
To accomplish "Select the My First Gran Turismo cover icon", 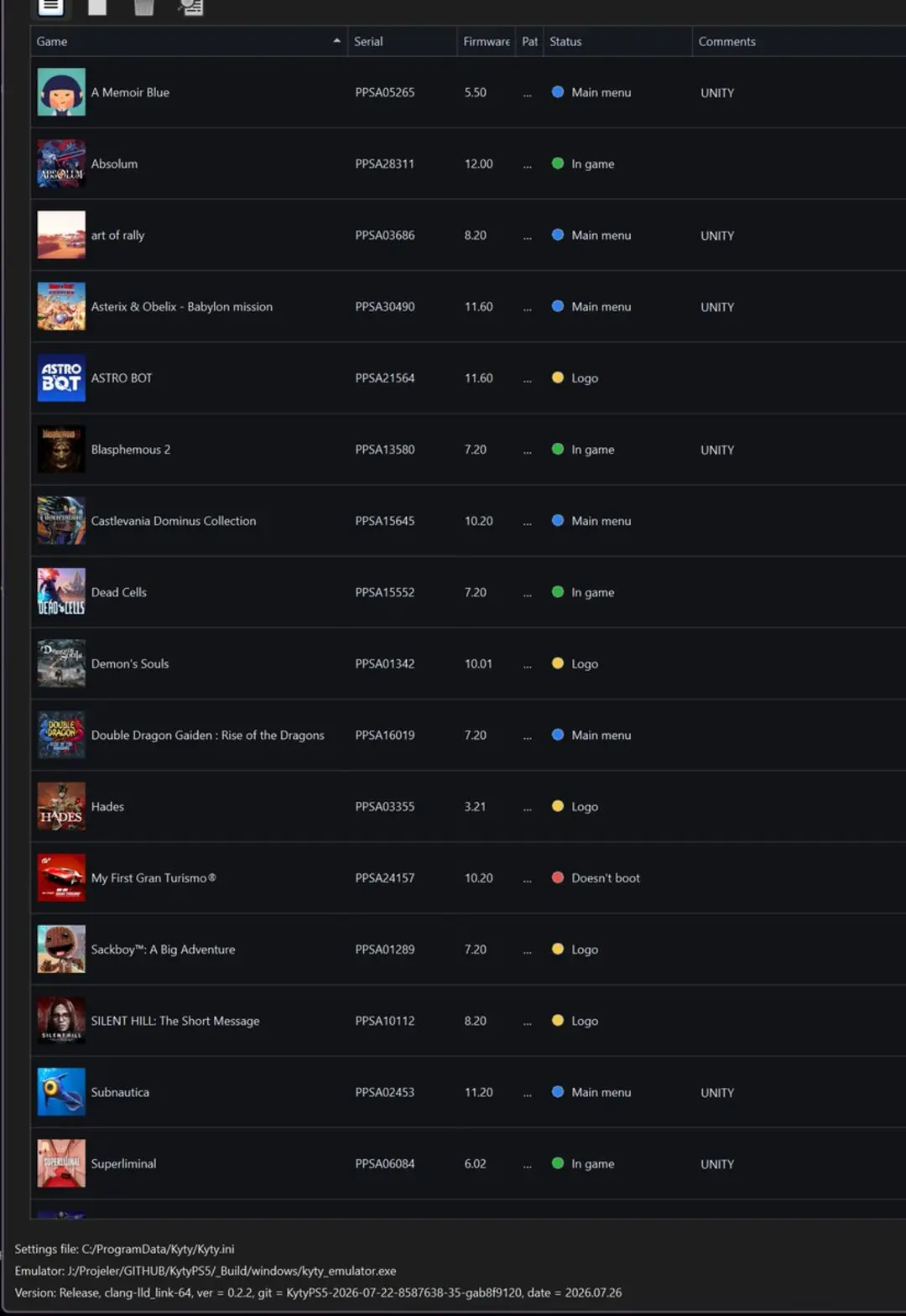I will point(61,877).
